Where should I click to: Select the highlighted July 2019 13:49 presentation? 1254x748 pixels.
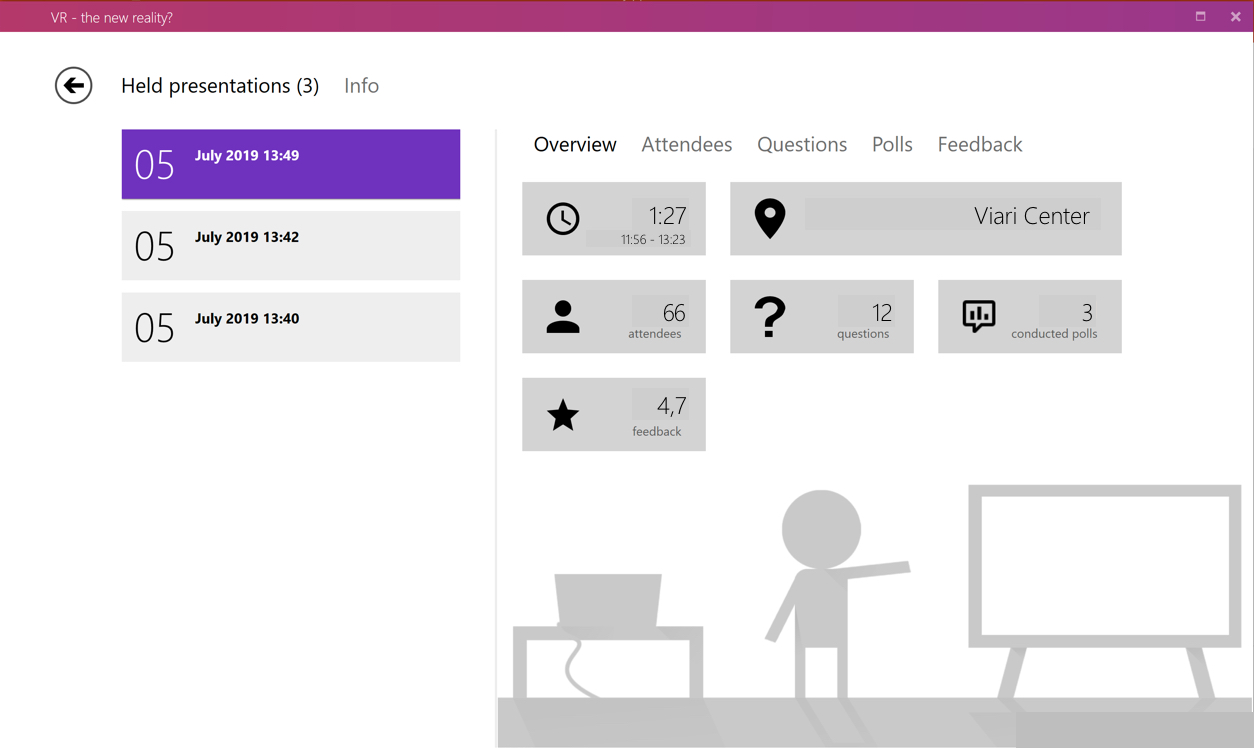[290, 164]
